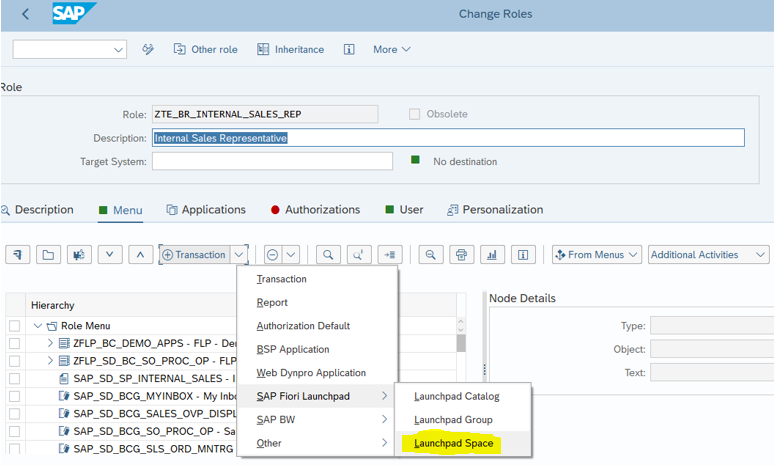Click the SAP logo

click(x=74, y=13)
